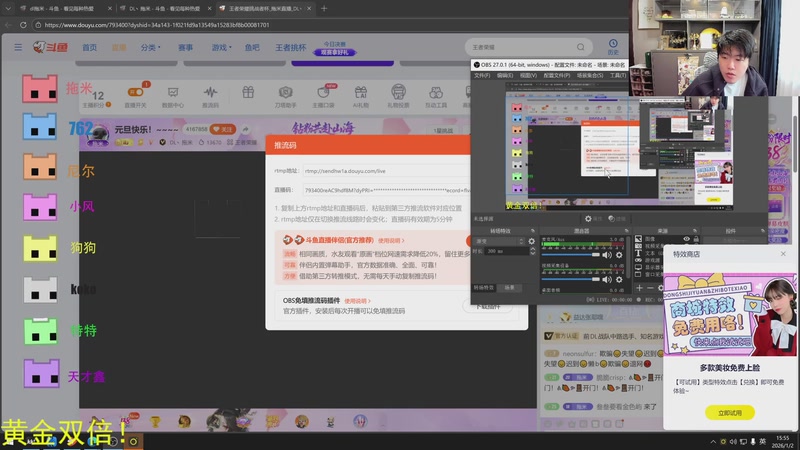Open the hamburger menu beside Douyu logo

[x=18, y=47]
